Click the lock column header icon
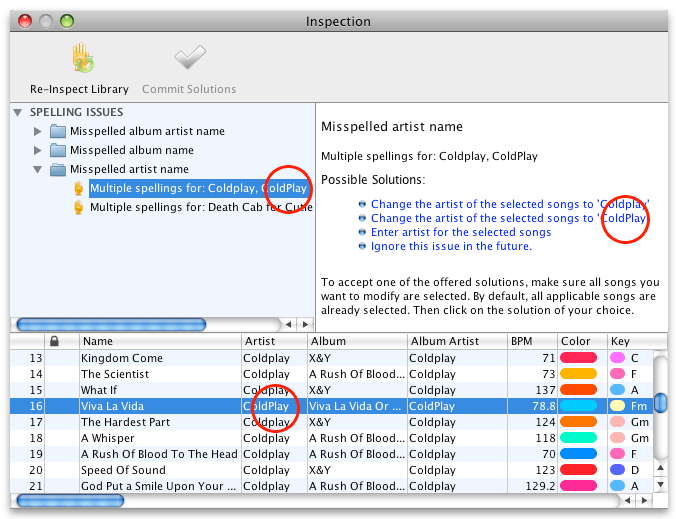The image size is (678, 519). (x=54, y=341)
